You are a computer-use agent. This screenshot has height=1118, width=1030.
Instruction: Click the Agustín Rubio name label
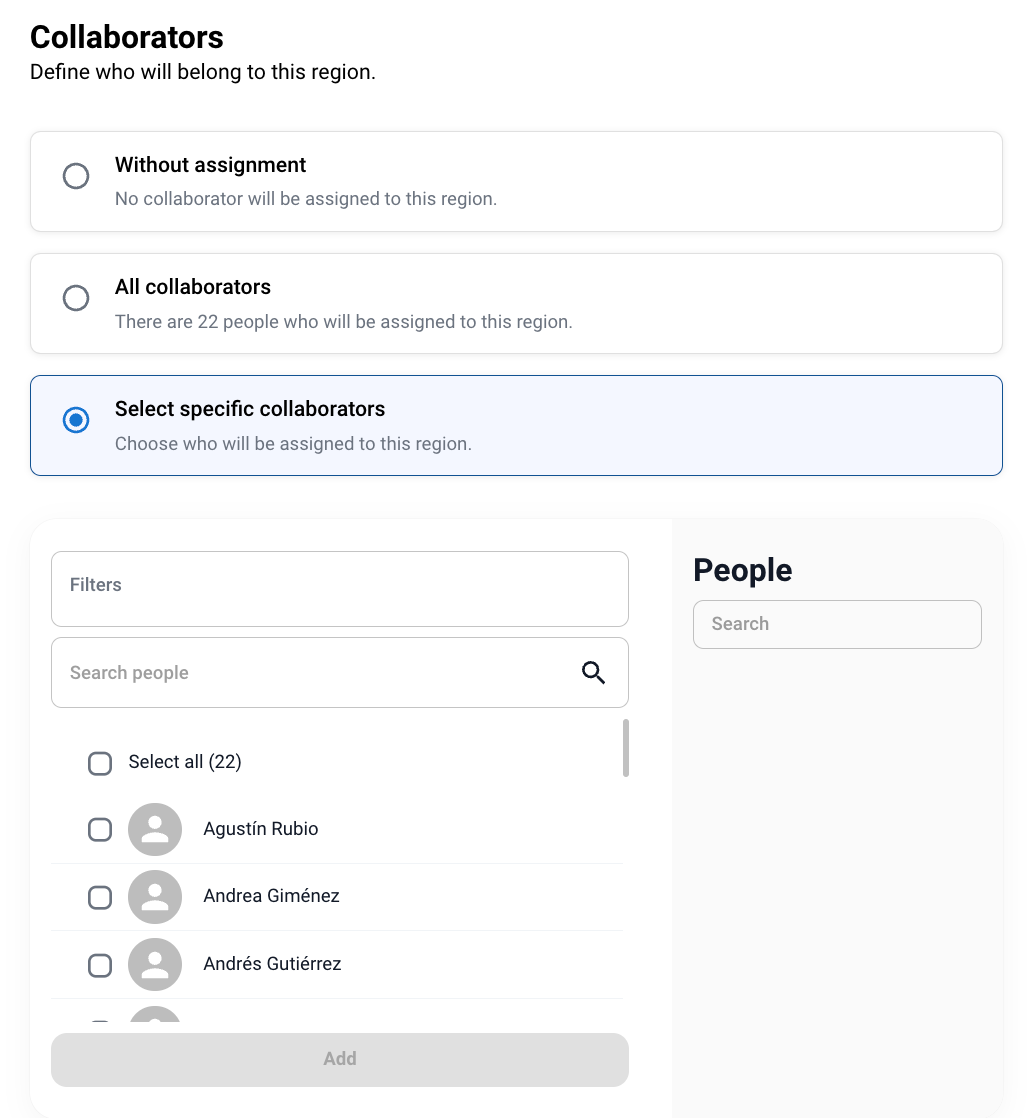point(261,829)
